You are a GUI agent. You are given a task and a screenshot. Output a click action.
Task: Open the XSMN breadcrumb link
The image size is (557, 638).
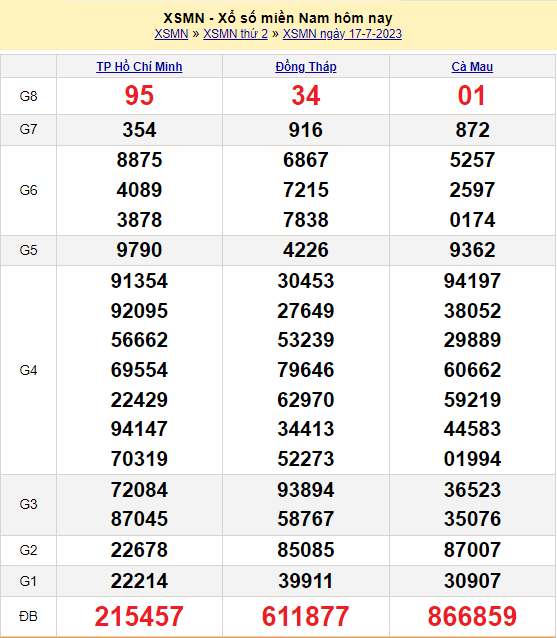pyautogui.click(x=171, y=33)
